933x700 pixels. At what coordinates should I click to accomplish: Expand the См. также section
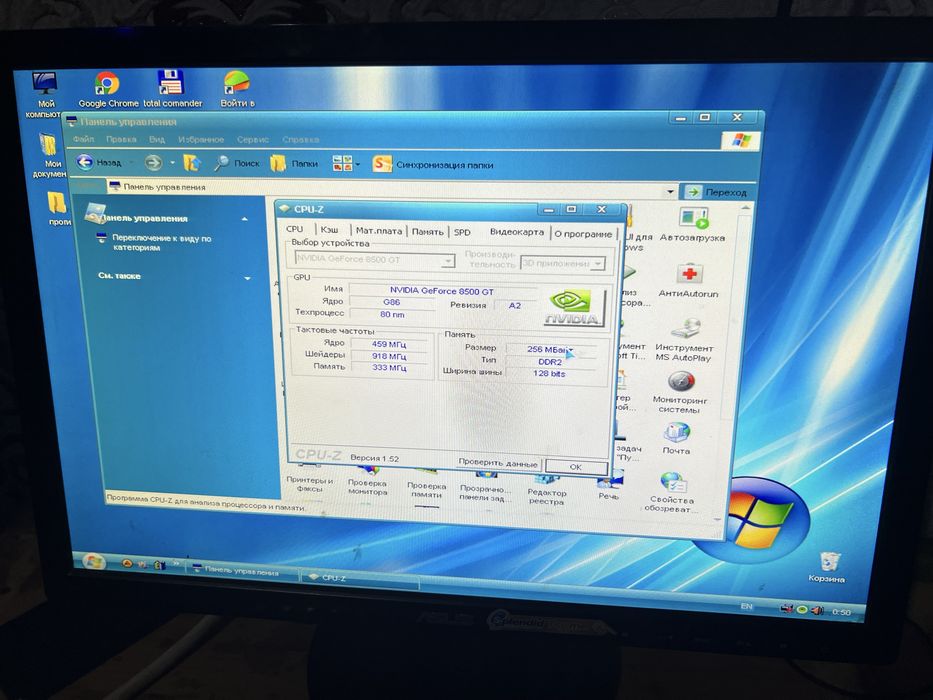pos(248,277)
